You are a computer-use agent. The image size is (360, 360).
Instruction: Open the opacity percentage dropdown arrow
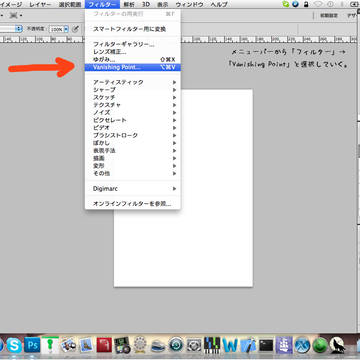click(66, 29)
